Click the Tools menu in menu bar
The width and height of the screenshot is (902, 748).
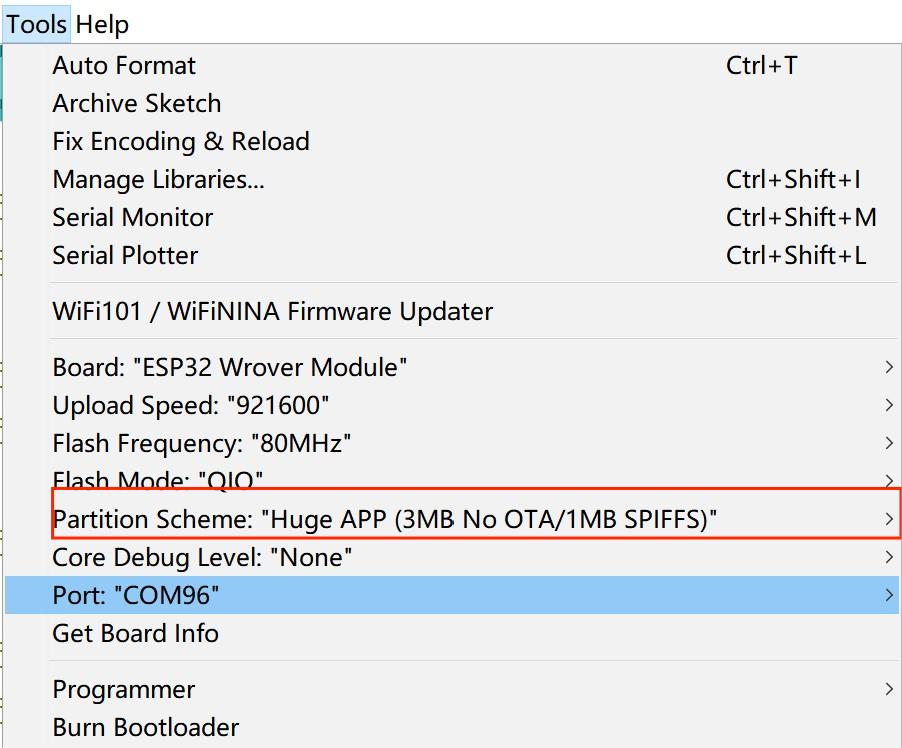pos(37,24)
